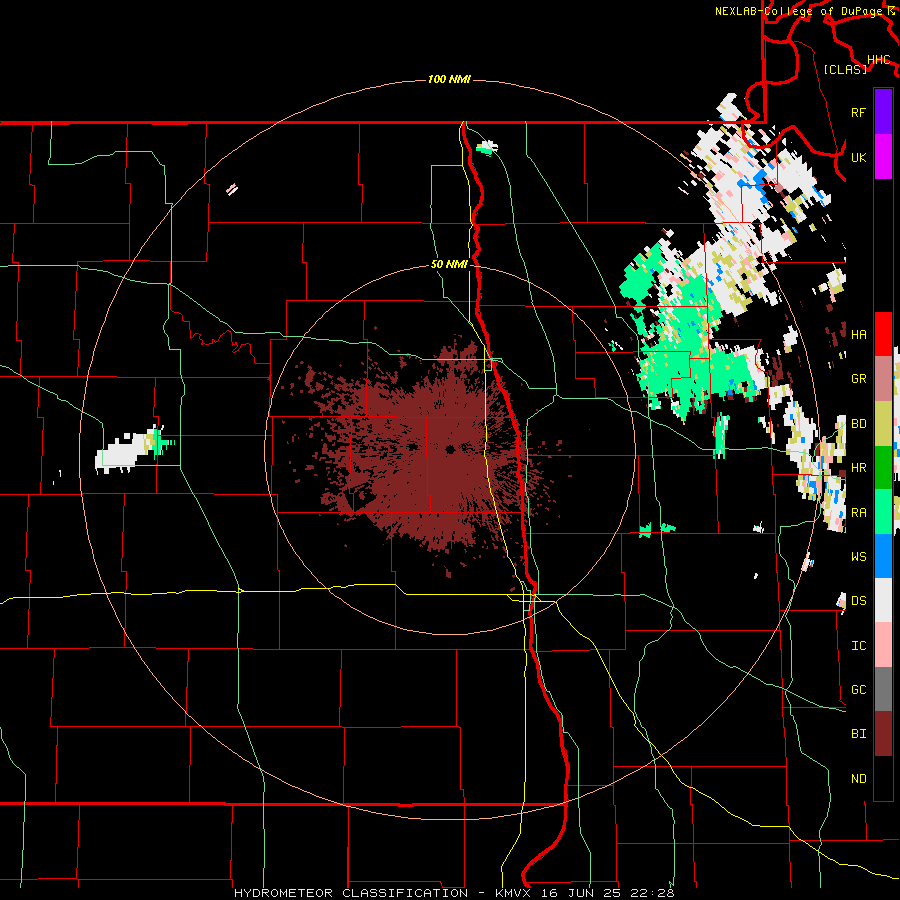Viewport: 900px width, 900px height.
Task: Click the DS legend label
Action: coord(858,600)
